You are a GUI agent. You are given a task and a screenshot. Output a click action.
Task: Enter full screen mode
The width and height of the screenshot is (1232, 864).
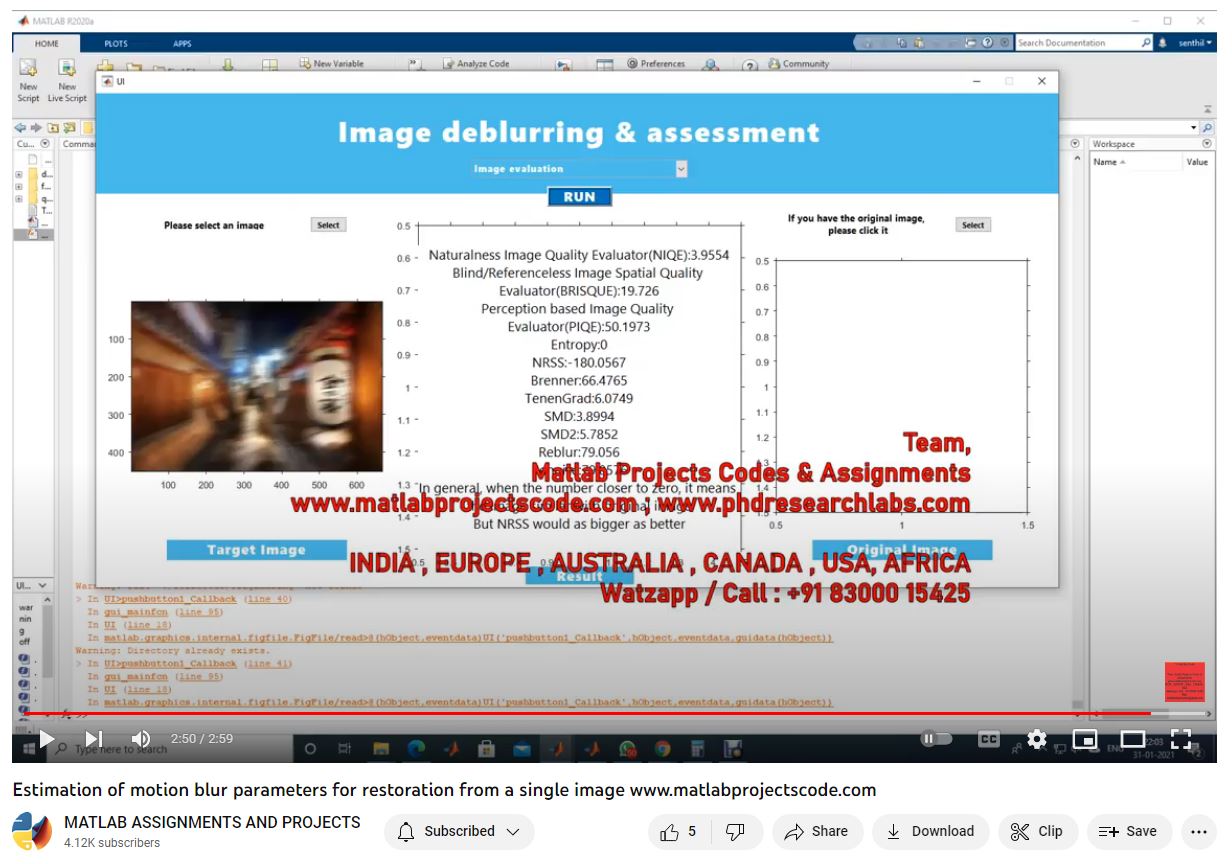(x=1181, y=739)
